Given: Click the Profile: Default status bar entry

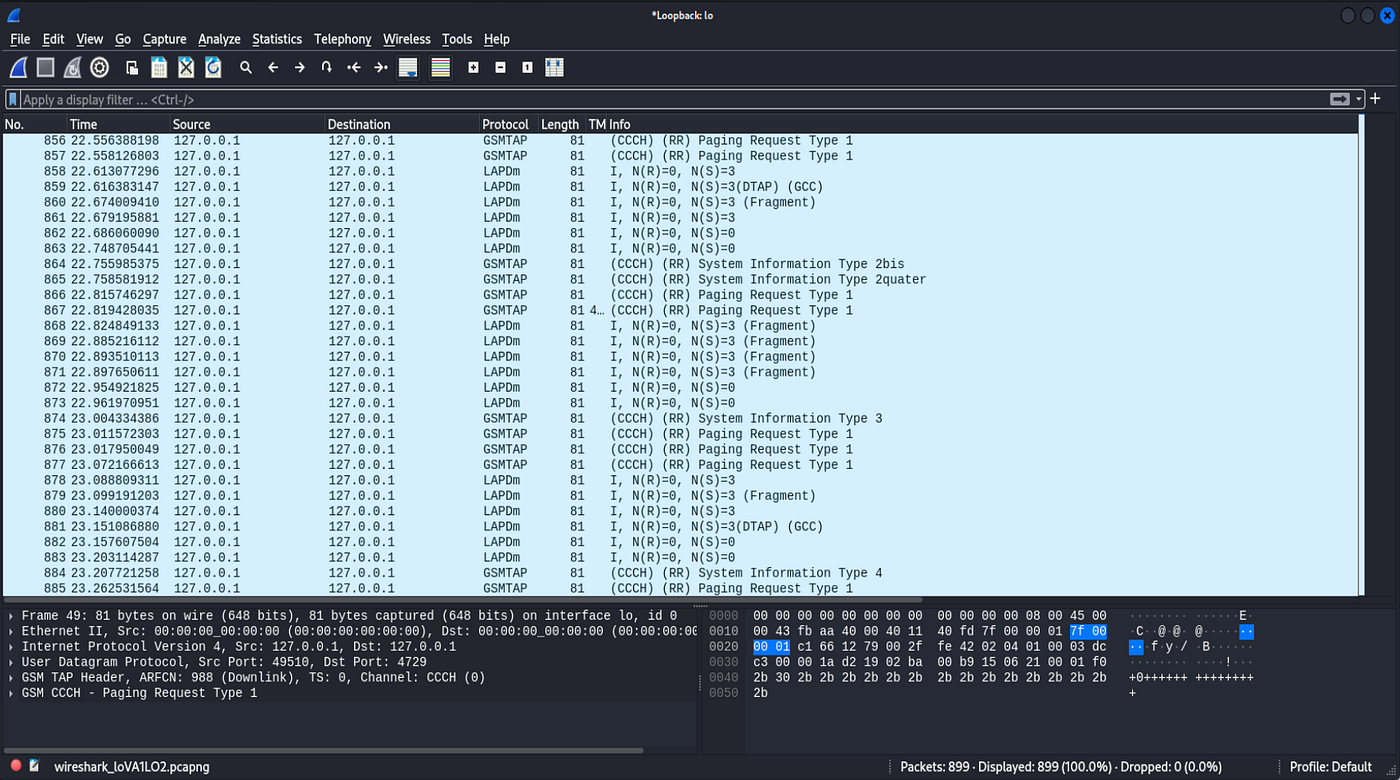Looking at the screenshot, I should point(1330,766).
